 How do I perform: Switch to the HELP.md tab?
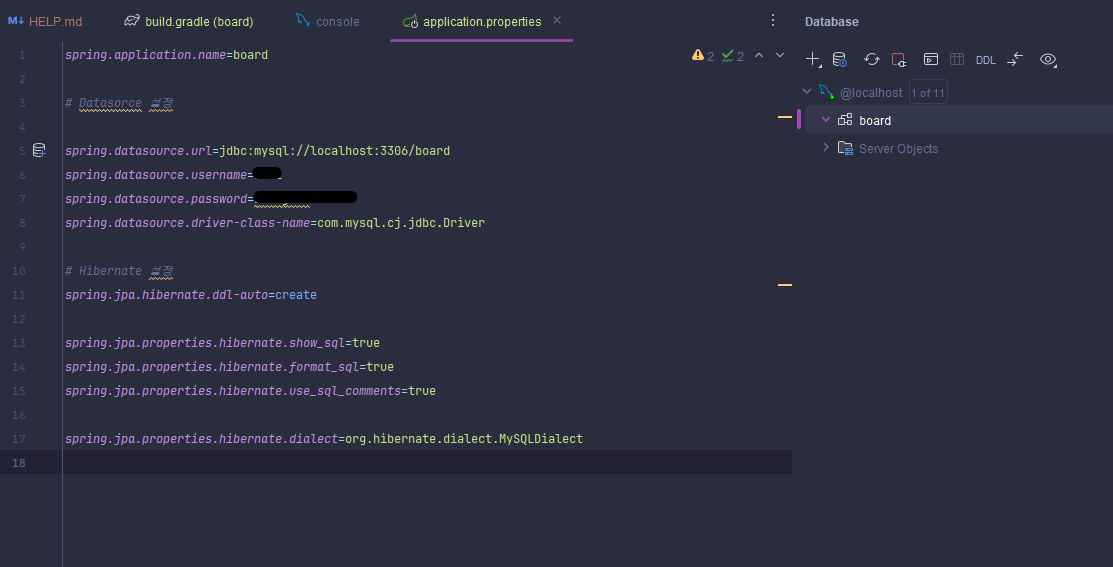pyautogui.click(x=45, y=21)
